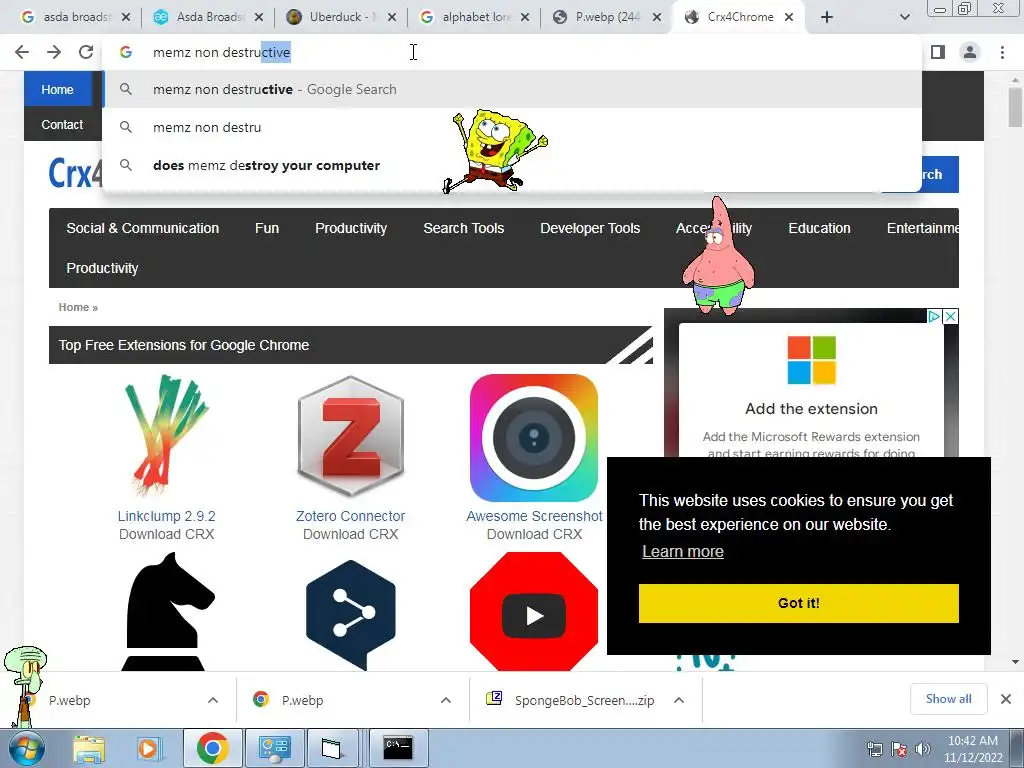
Task: Expand options for second P.webp download
Action: coord(445,700)
